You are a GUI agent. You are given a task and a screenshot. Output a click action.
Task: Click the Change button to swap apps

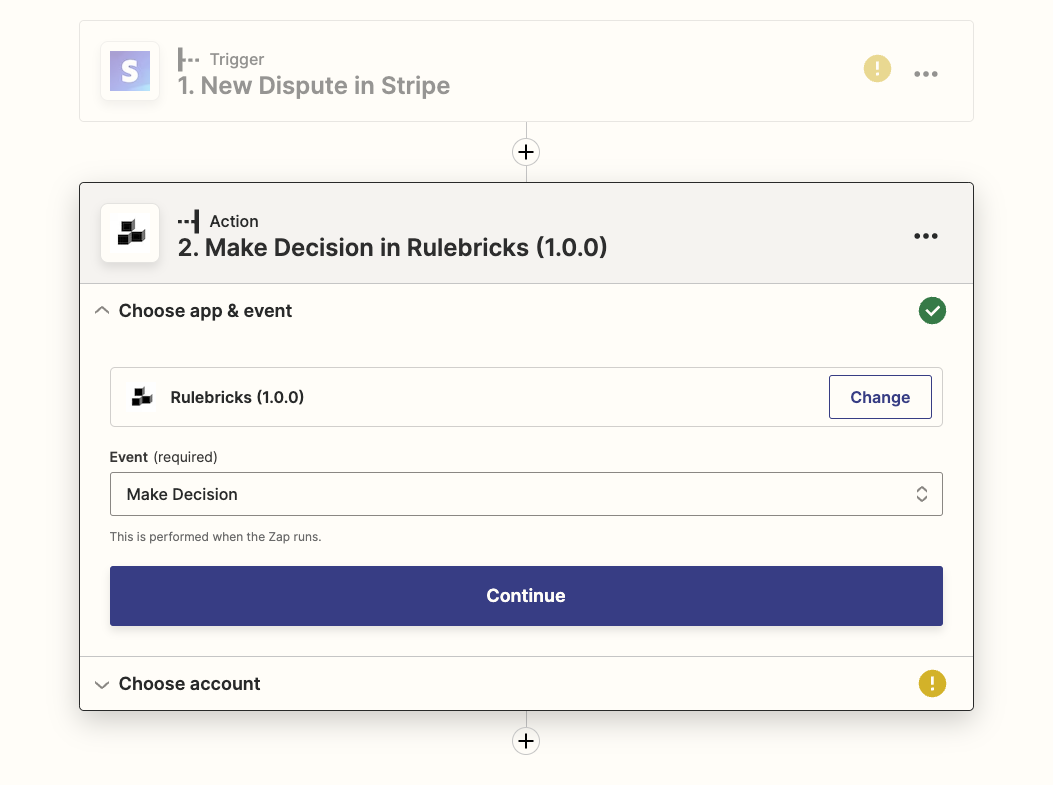pos(879,396)
